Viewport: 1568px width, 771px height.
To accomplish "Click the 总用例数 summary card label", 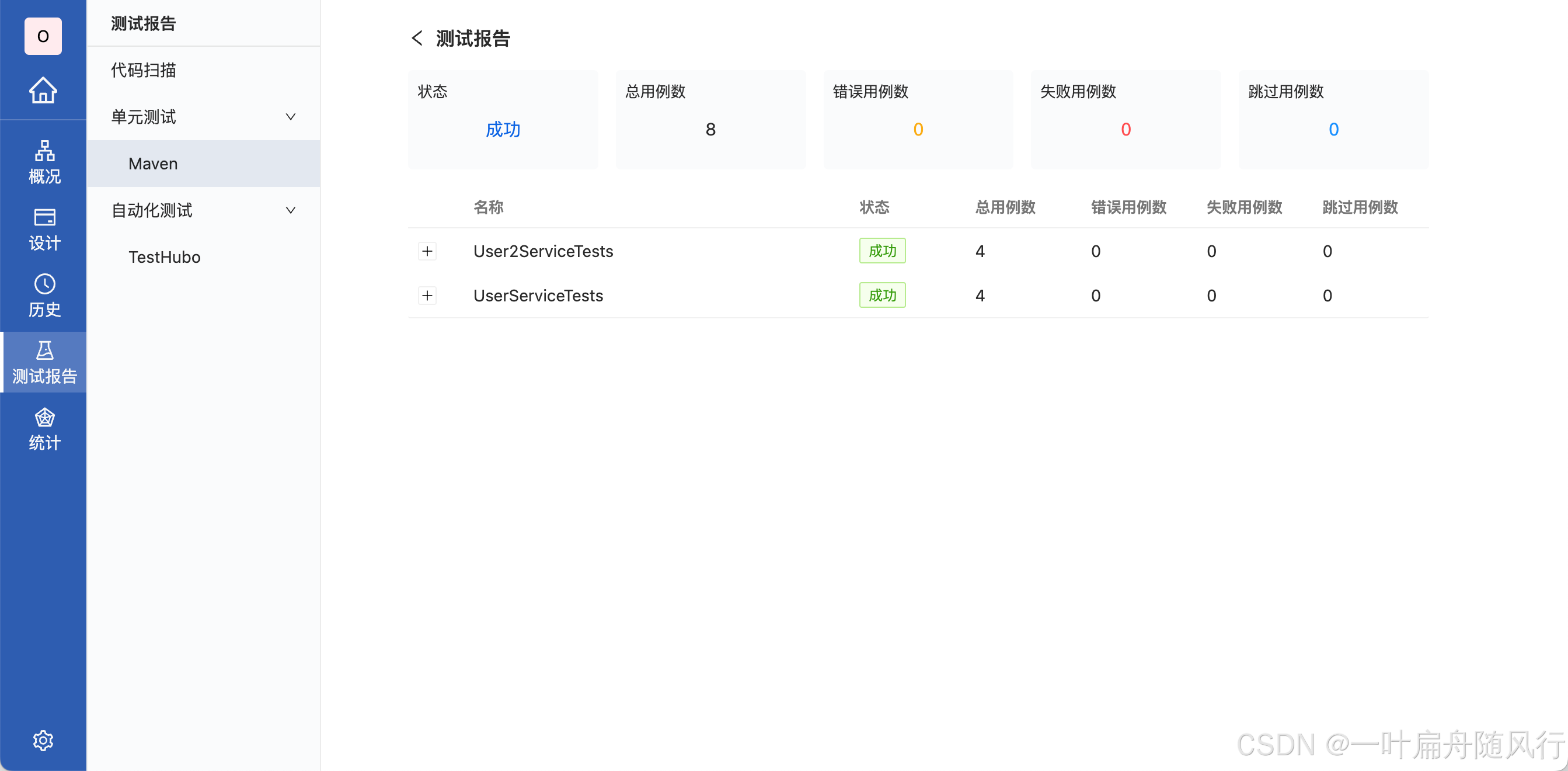I will tap(655, 91).
